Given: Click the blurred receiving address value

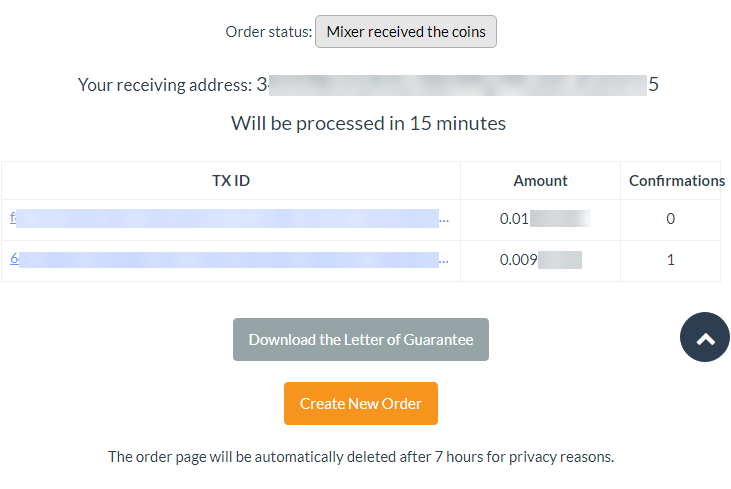Looking at the screenshot, I should [x=457, y=85].
